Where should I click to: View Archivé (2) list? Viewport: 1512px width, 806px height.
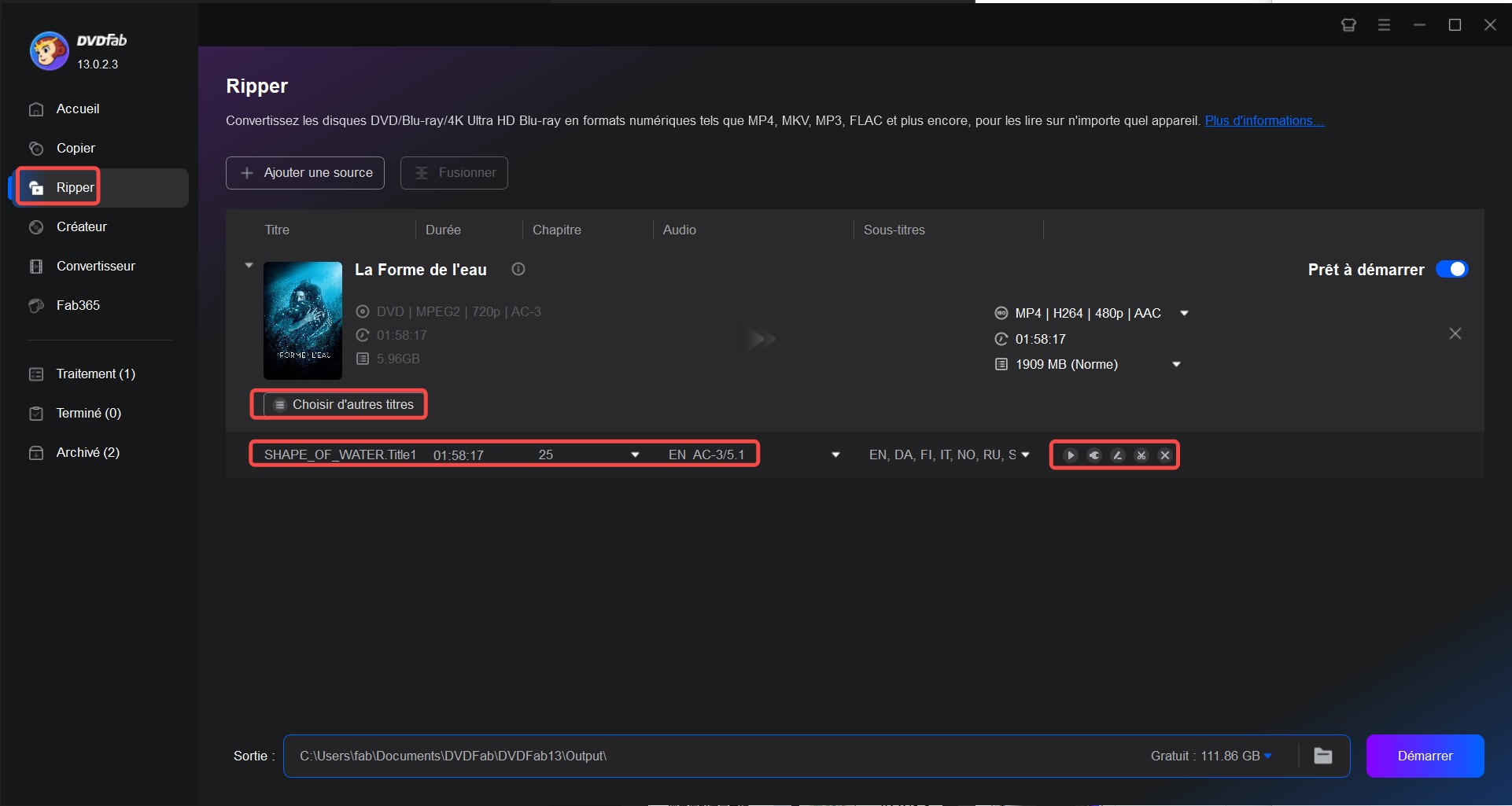coord(100,452)
